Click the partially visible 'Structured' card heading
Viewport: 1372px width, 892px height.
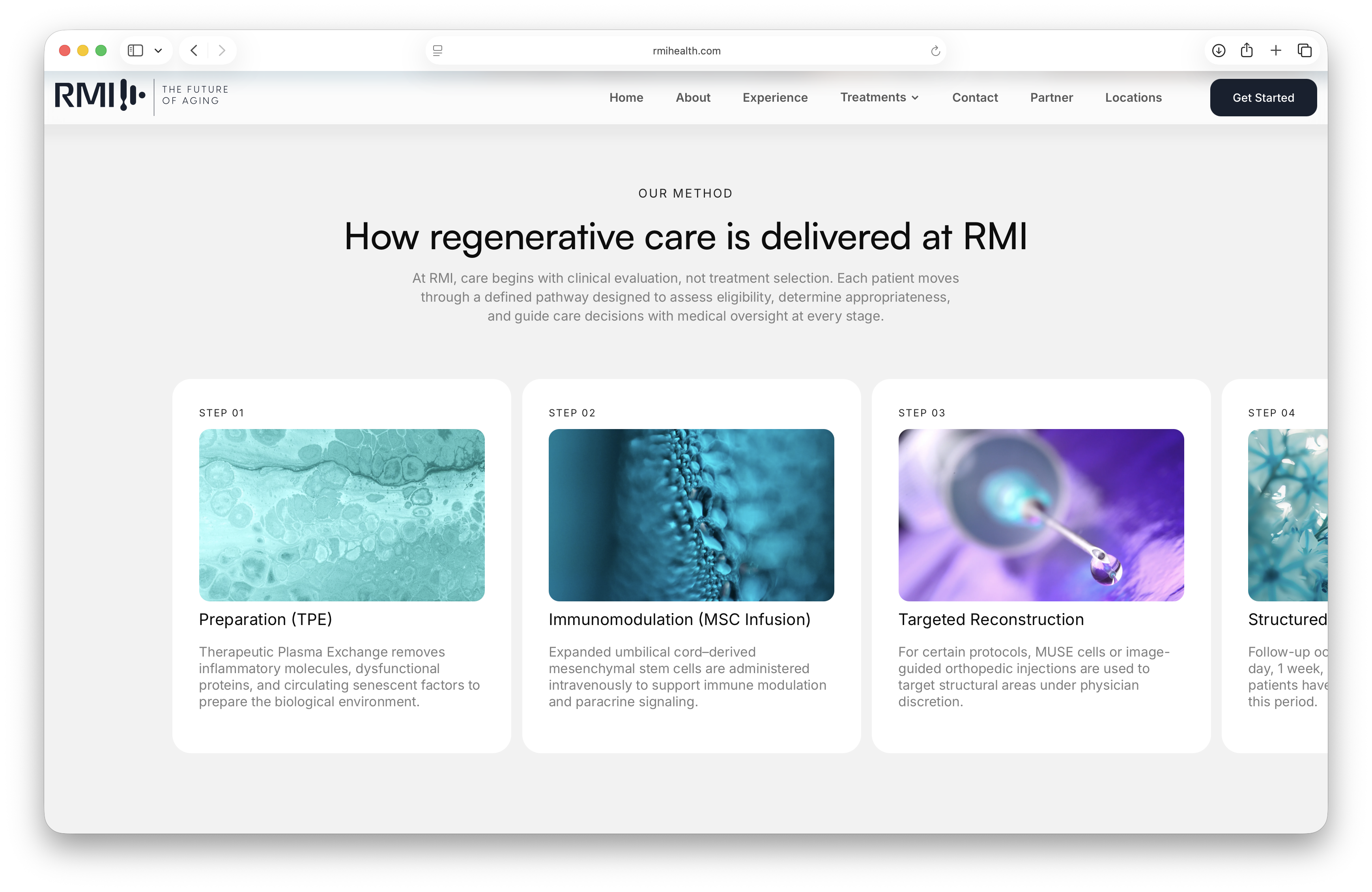click(x=1287, y=620)
